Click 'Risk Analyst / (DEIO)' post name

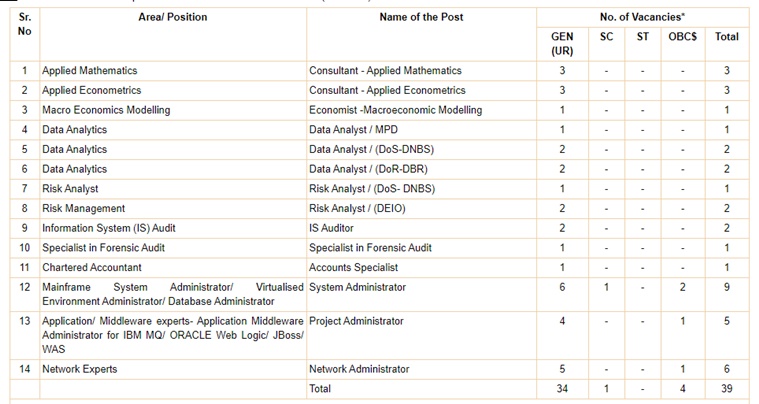click(x=358, y=209)
